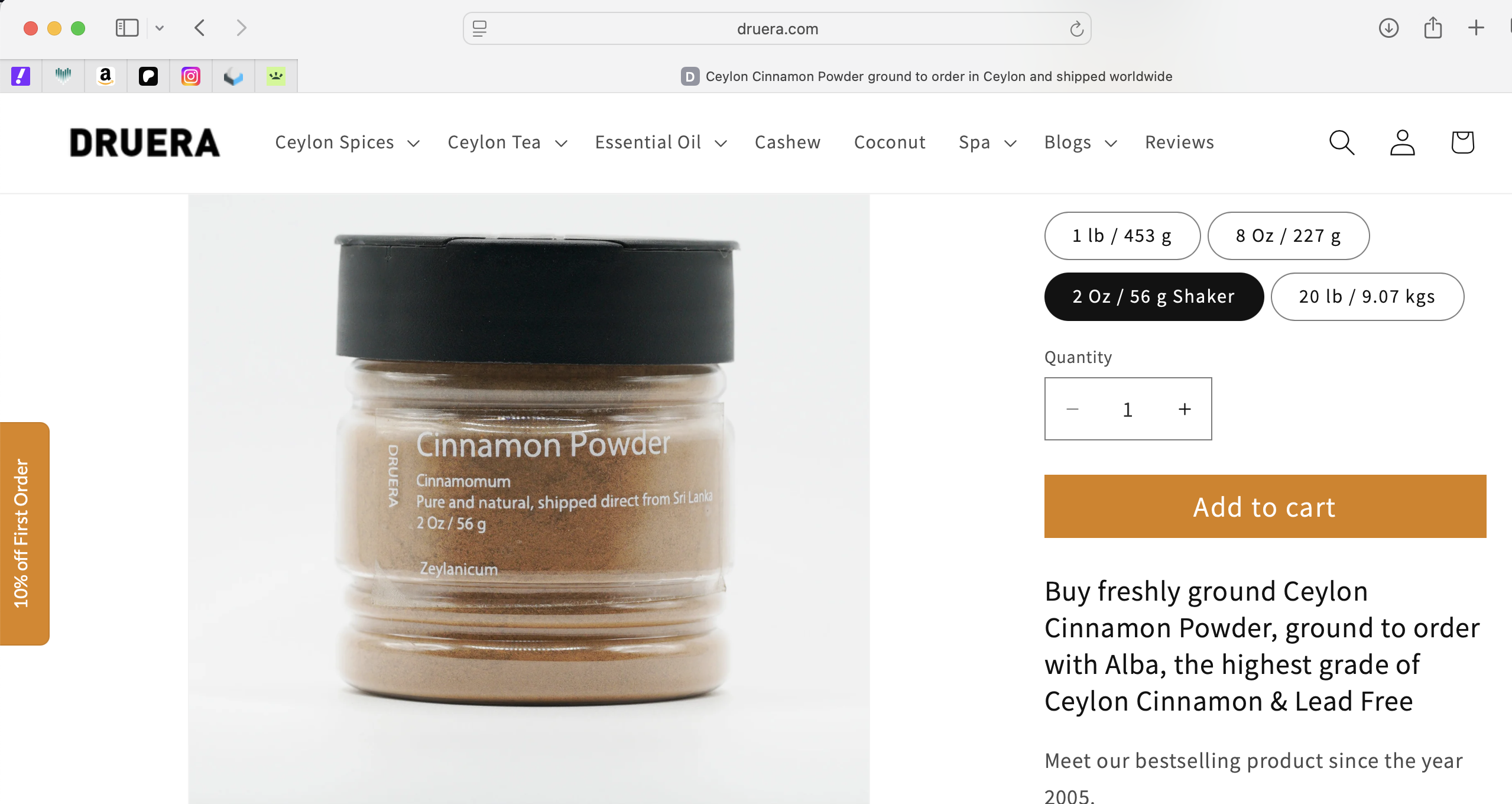Reload the page with refresh icon

point(1076,28)
